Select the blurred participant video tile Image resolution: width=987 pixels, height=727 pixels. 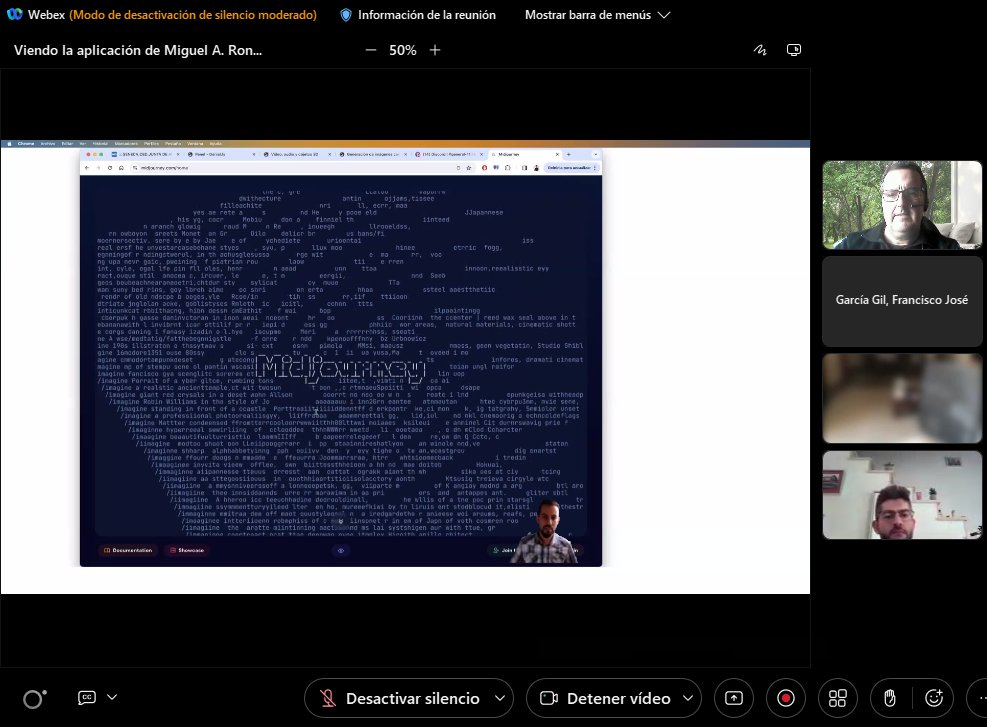point(902,398)
